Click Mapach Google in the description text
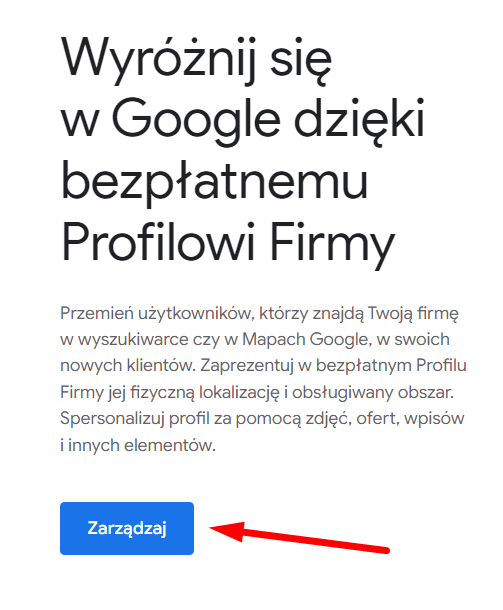The height and width of the screenshot is (610, 503). (305, 340)
